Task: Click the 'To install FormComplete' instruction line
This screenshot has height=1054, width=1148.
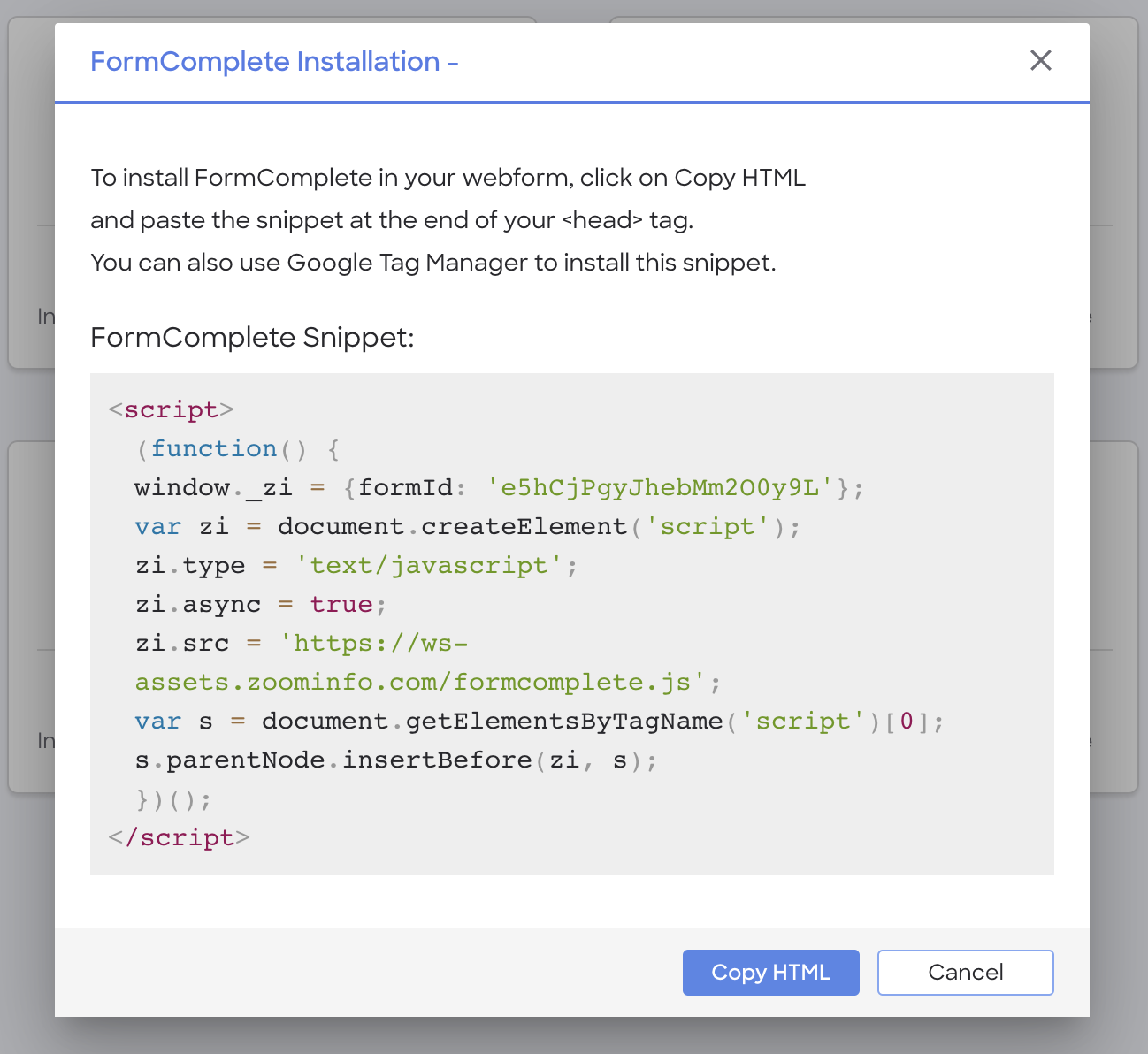Action: point(448,178)
